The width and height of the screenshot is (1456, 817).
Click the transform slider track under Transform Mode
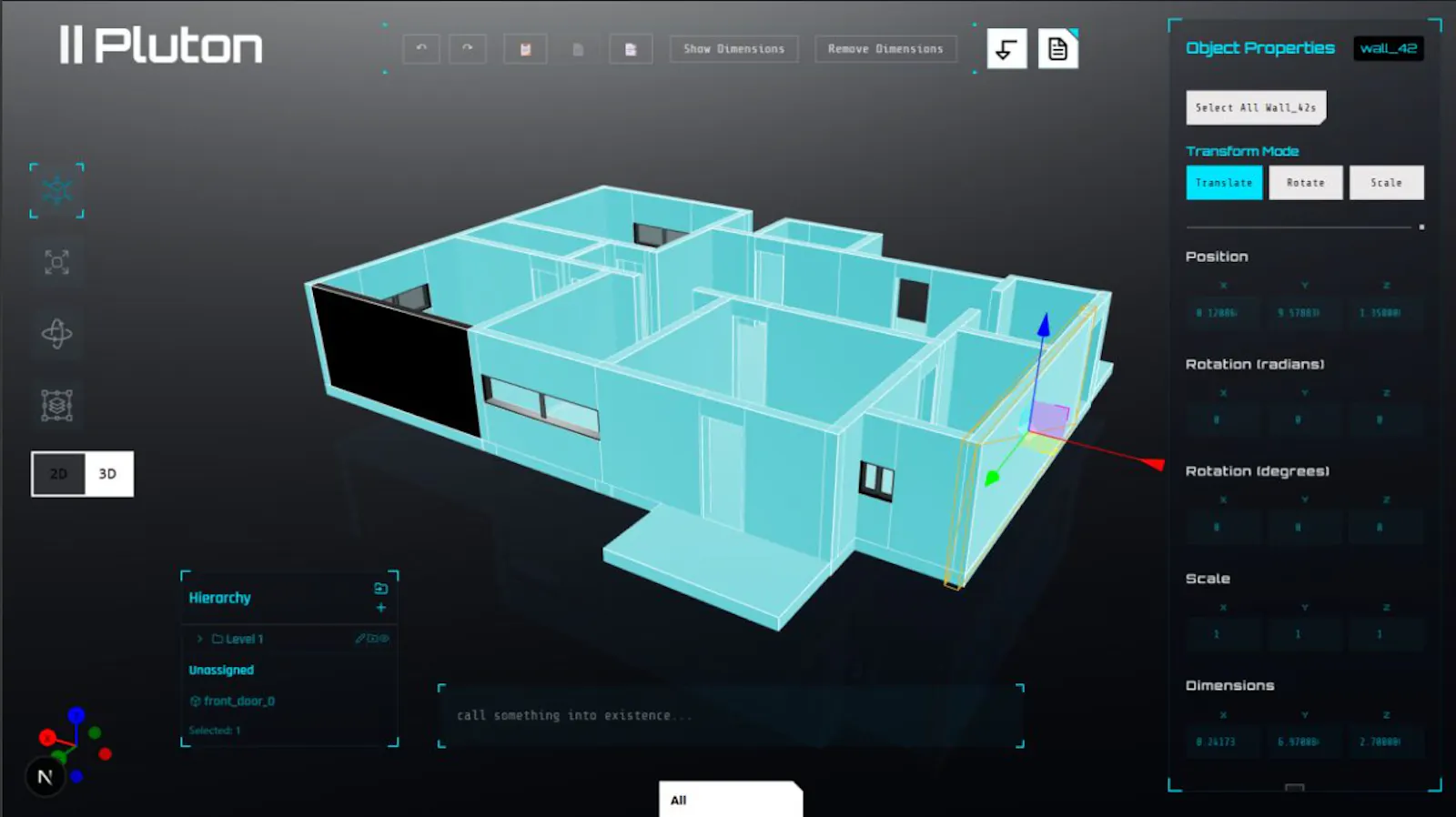click(1299, 227)
